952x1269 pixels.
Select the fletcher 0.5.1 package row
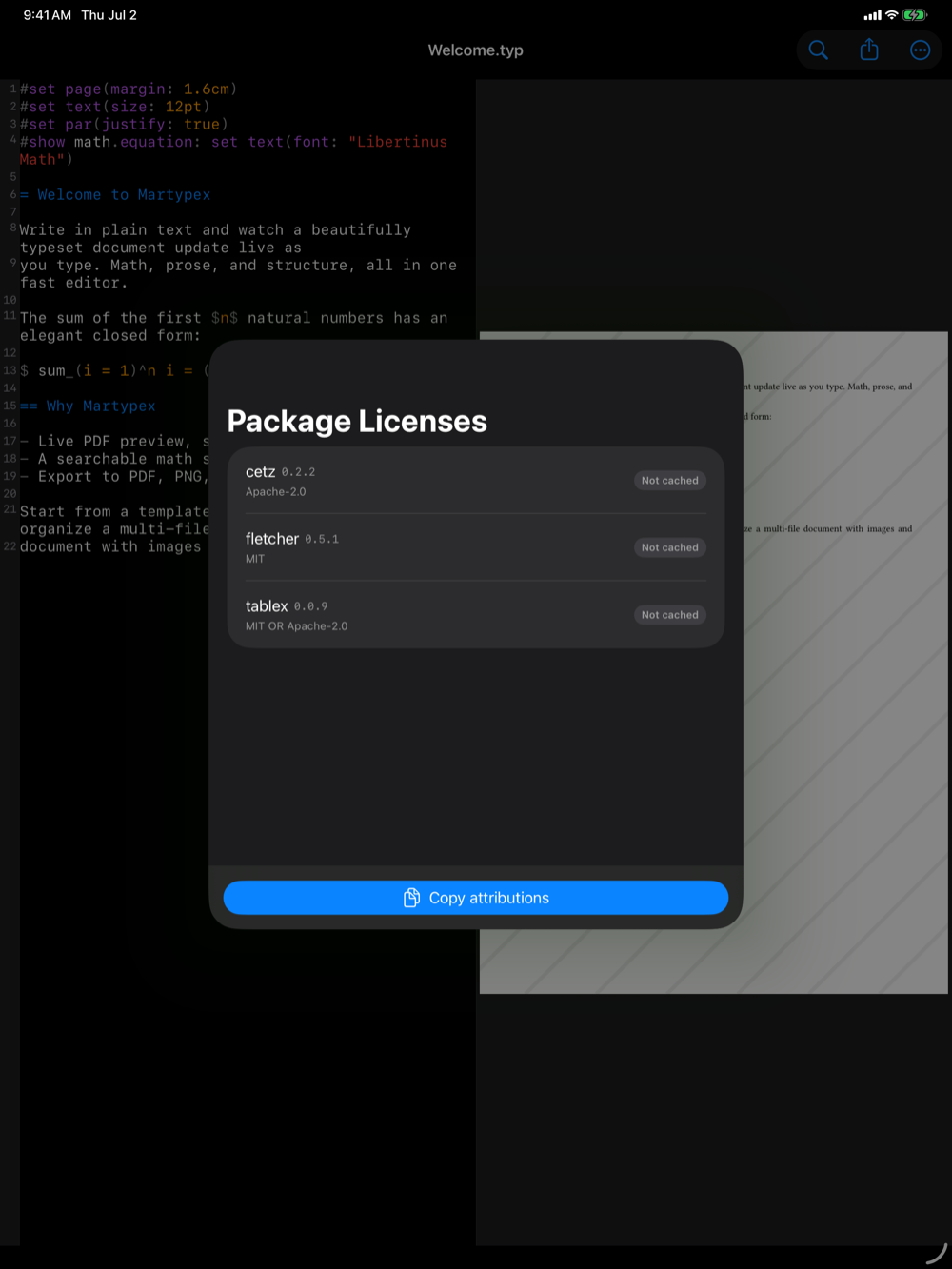pos(476,547)
